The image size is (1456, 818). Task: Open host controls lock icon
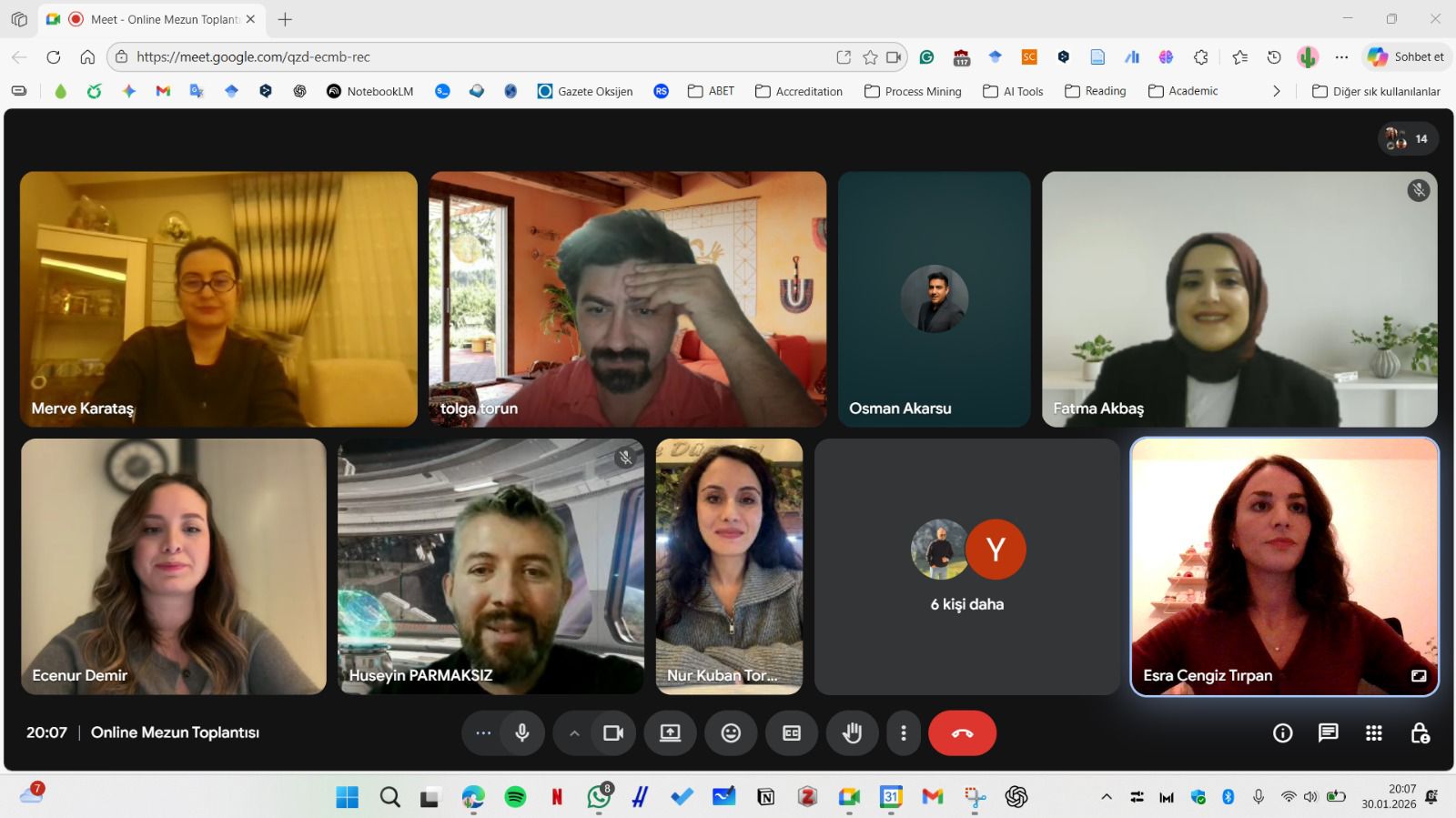[x=1420, y=733]
